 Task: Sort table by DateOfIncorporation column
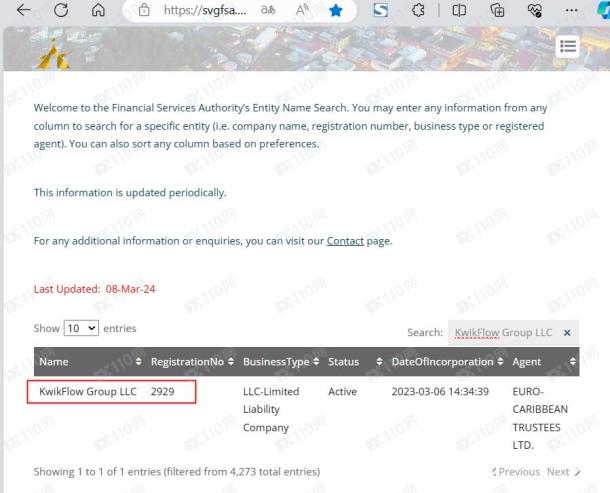pos(447,362)
